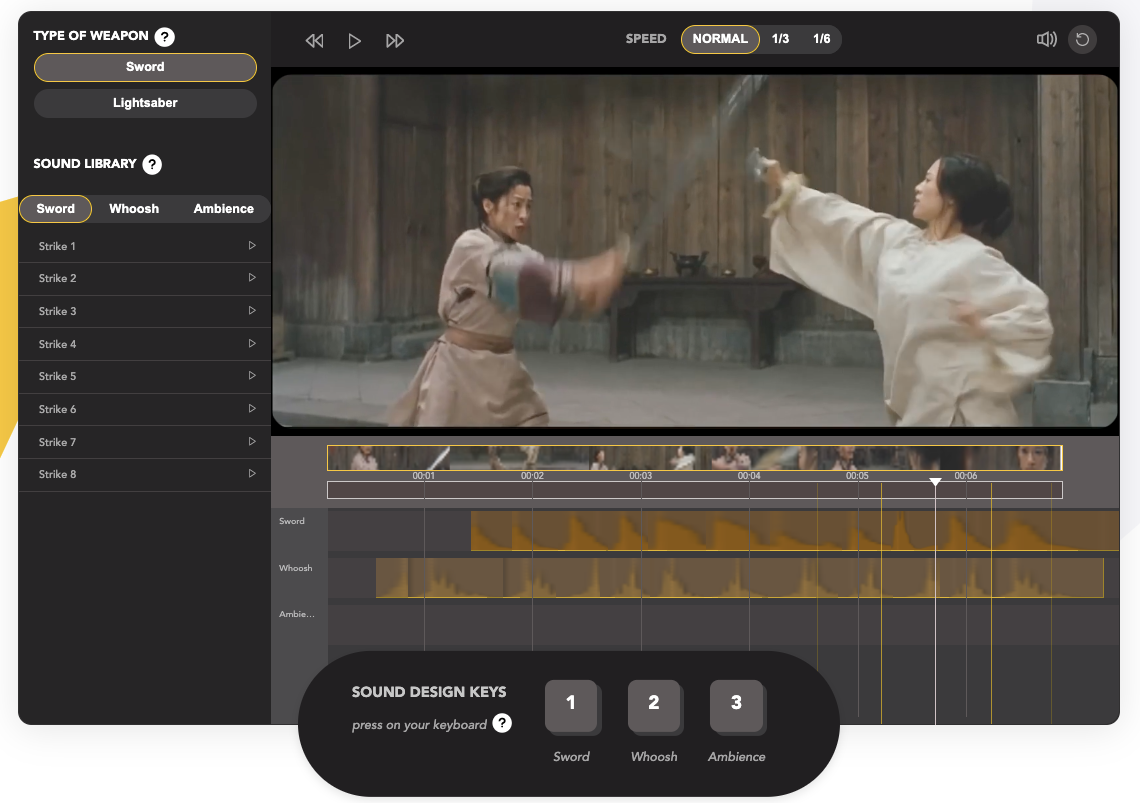Play the Strike 5 sound sample

click(253, 376)
